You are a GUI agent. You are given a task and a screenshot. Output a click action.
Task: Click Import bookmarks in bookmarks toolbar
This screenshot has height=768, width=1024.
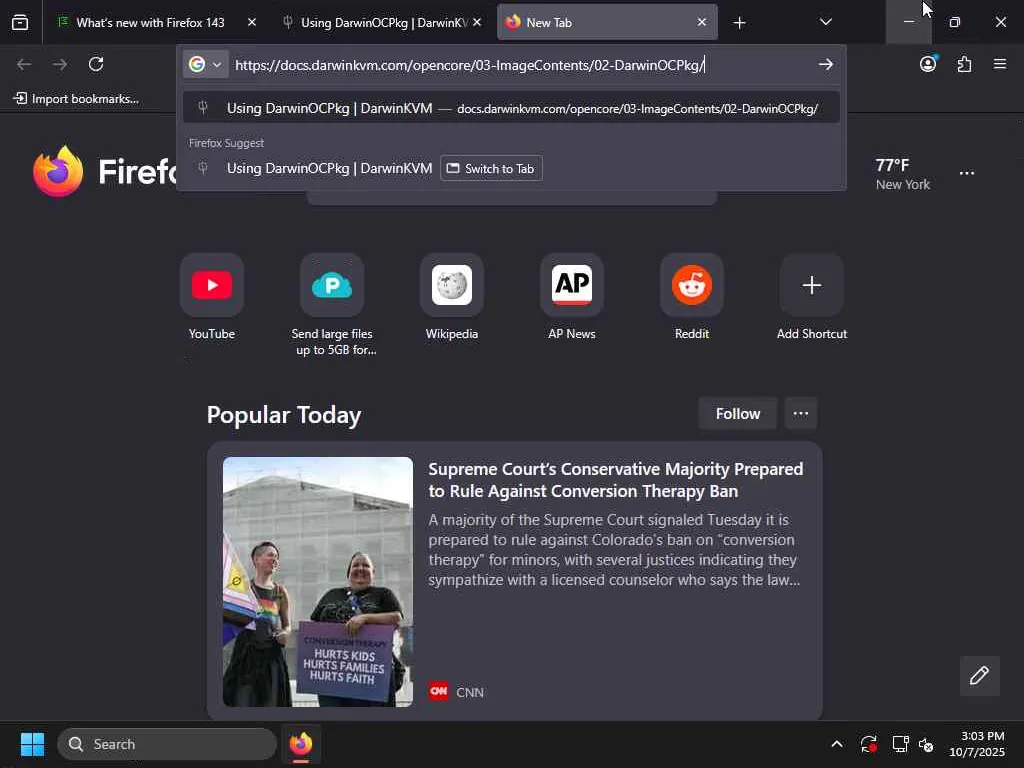[x=76, y=99]
